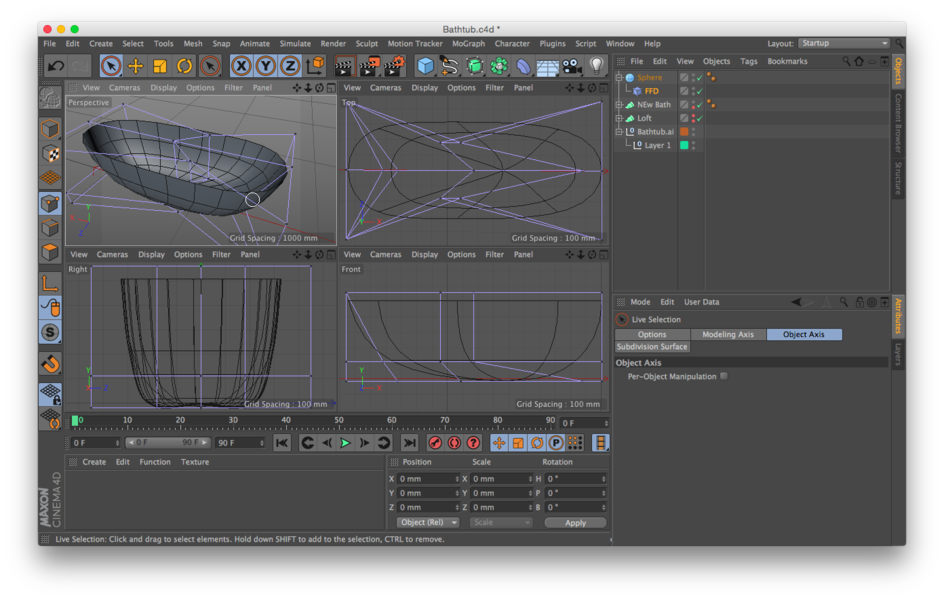Expand the NEw Bath object tree node
Image resolution: width=944 pixels, height=600 pixels.
[619, 105]
